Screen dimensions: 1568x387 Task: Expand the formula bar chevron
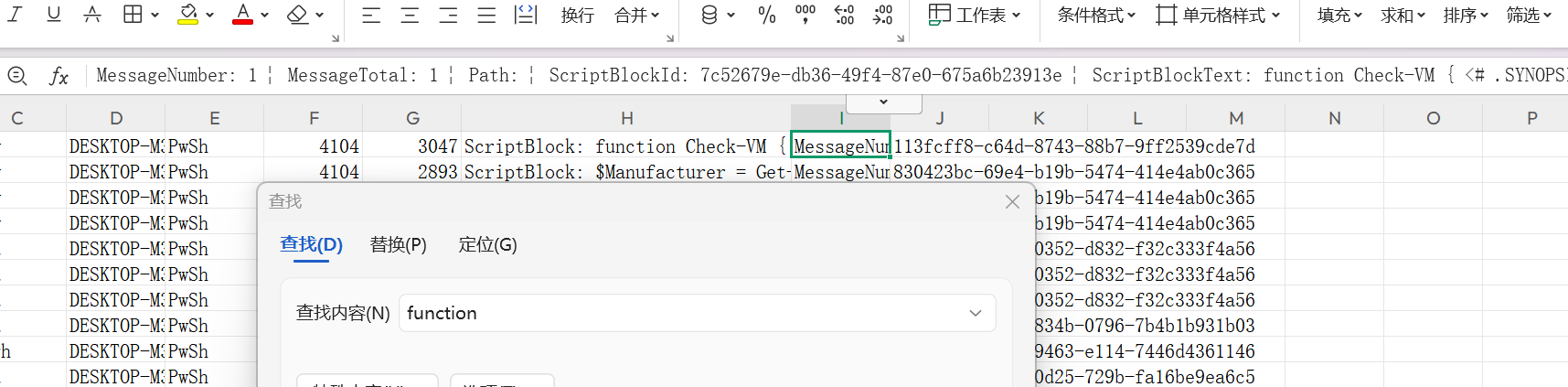click(883, 102)
